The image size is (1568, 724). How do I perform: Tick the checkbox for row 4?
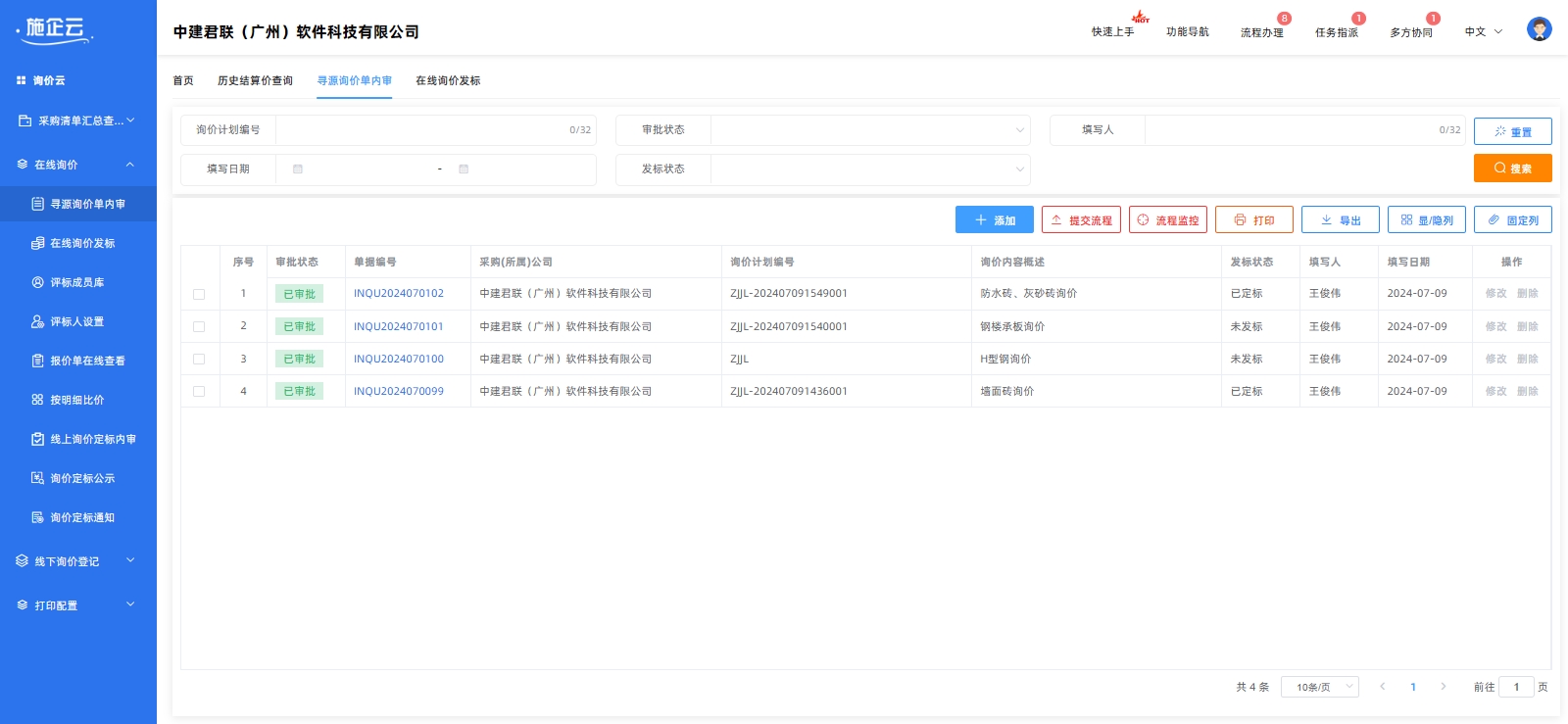click(199, 391)
